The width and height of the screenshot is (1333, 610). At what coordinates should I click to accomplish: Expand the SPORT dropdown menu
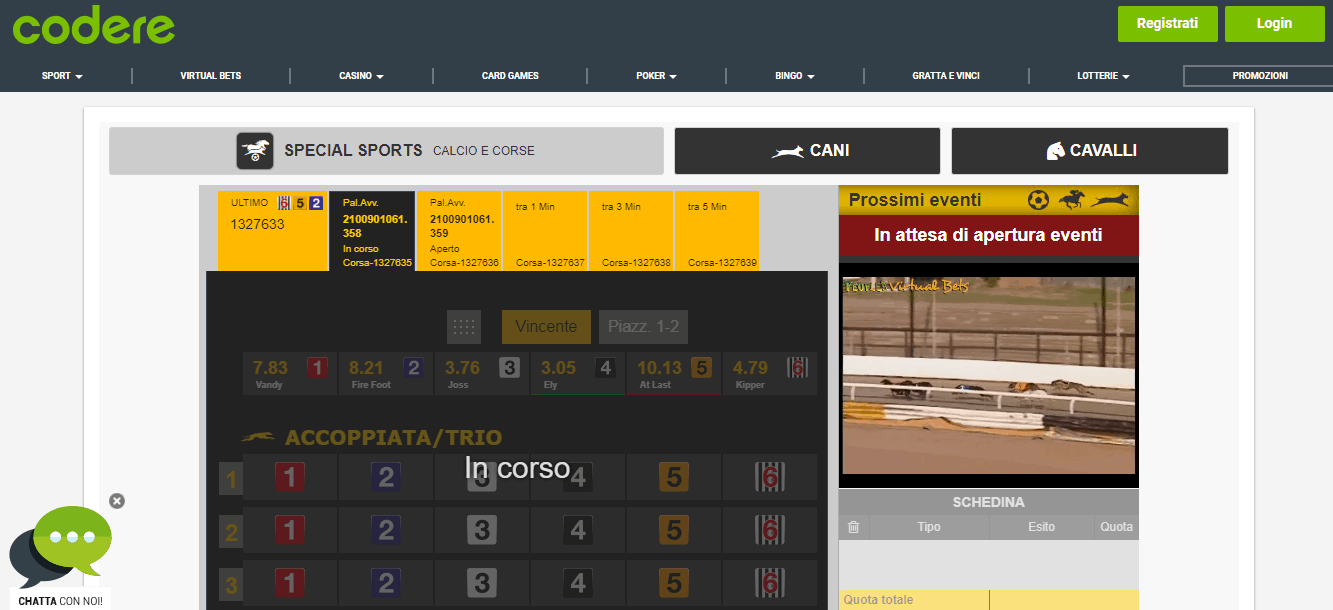coord(62,76)
